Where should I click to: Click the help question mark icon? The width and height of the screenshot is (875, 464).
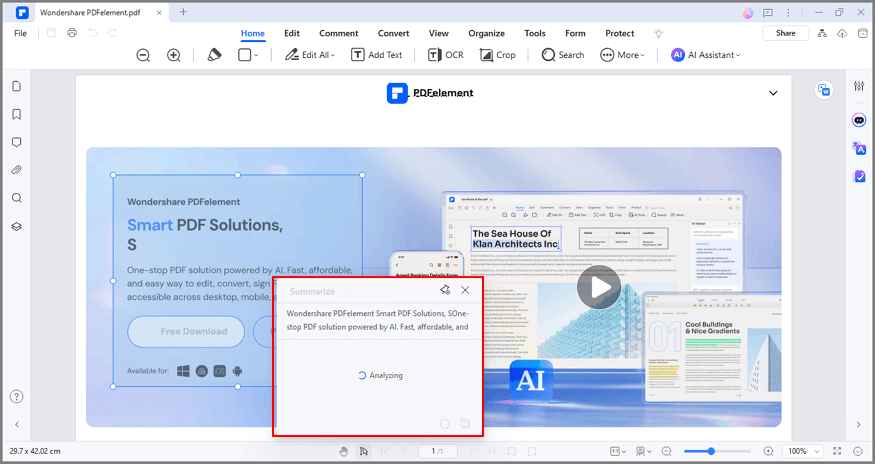tap(17, 396)
